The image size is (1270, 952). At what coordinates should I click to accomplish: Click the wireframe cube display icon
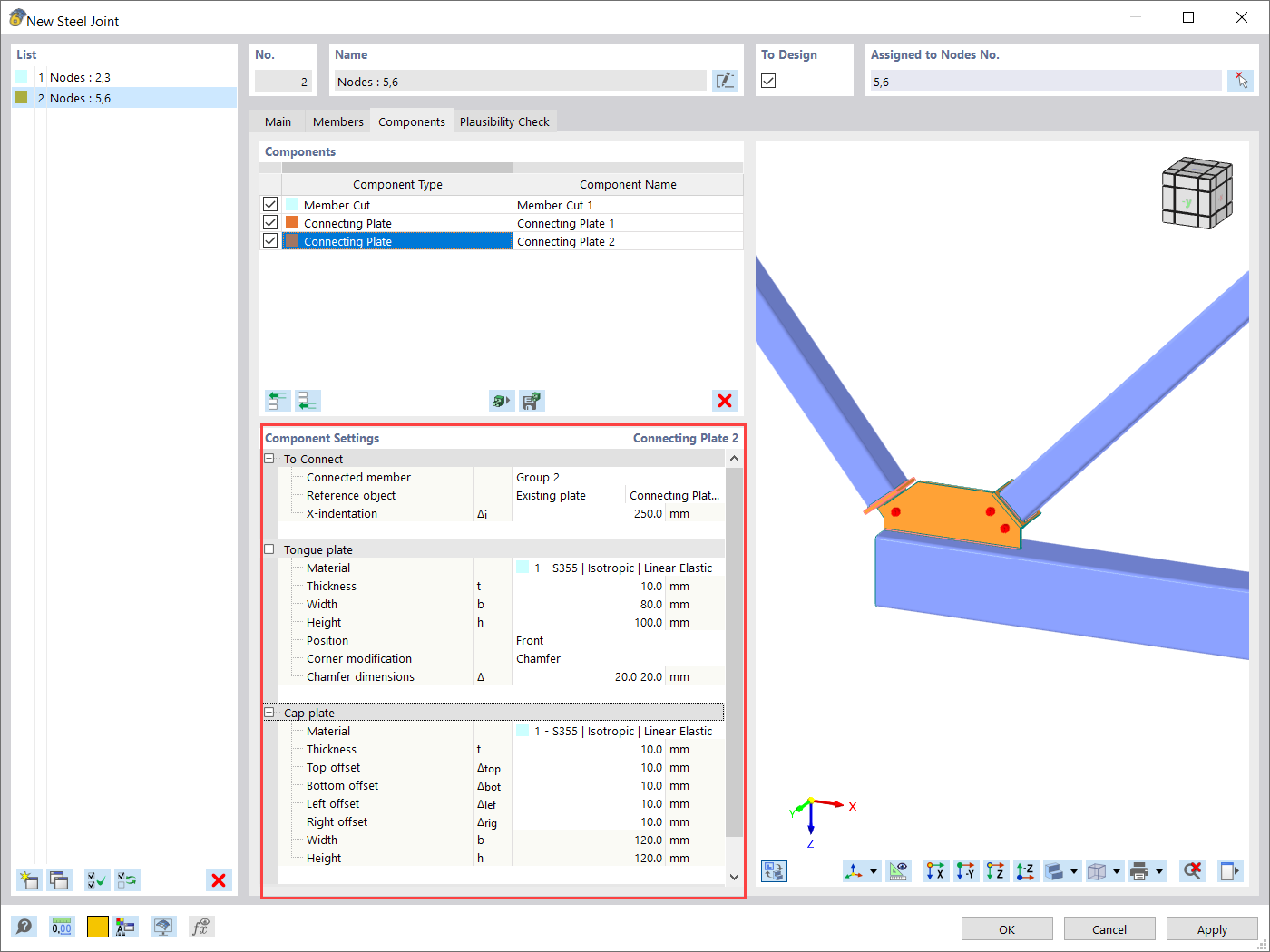coord(1097,871)
